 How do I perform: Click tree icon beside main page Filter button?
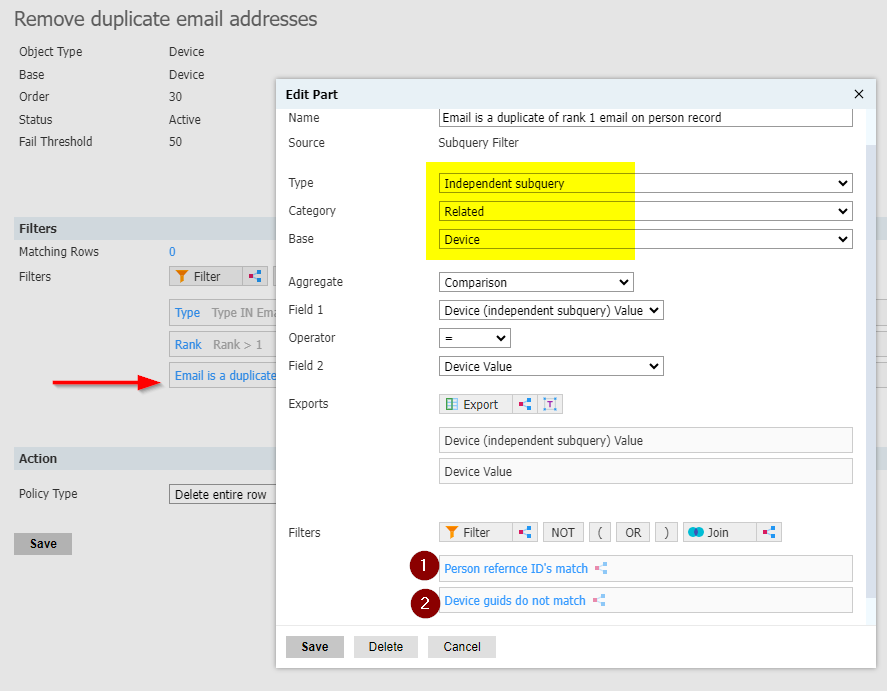pos(255,276)
